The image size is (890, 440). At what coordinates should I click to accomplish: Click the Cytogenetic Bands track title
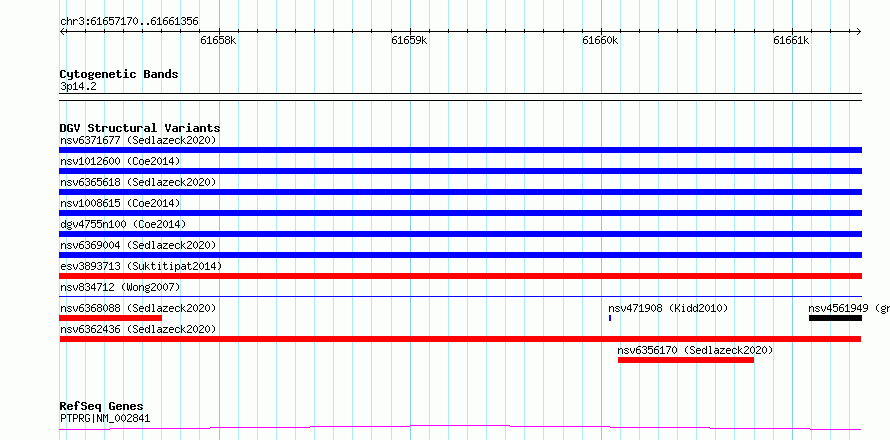[x=119, y=74]
